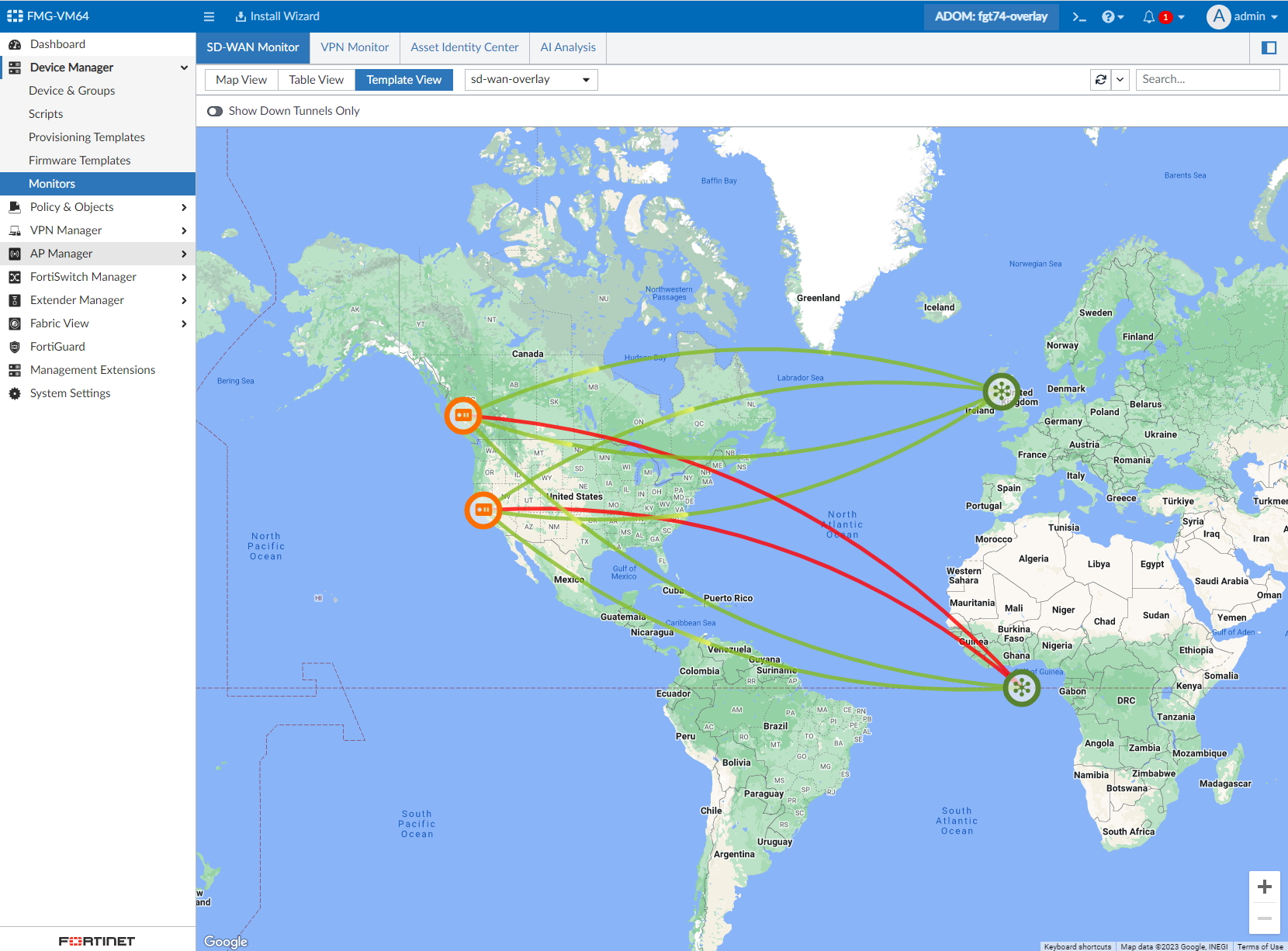Open Provisioning Templates in the sidebar
Viewport: 1288px width, 951px height.
click(87, 137)
